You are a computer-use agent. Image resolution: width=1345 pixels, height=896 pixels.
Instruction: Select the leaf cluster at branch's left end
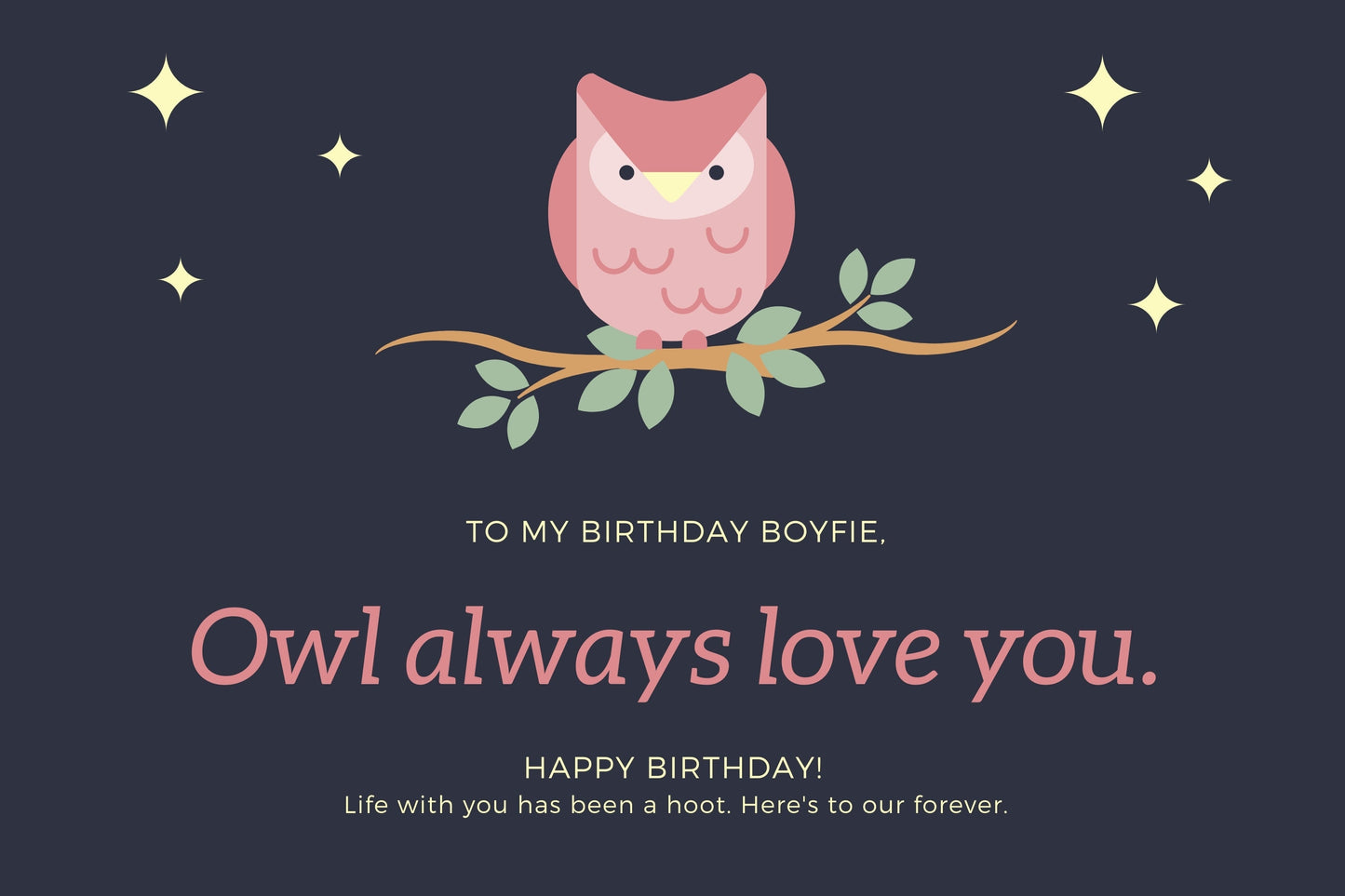(499, 403)
